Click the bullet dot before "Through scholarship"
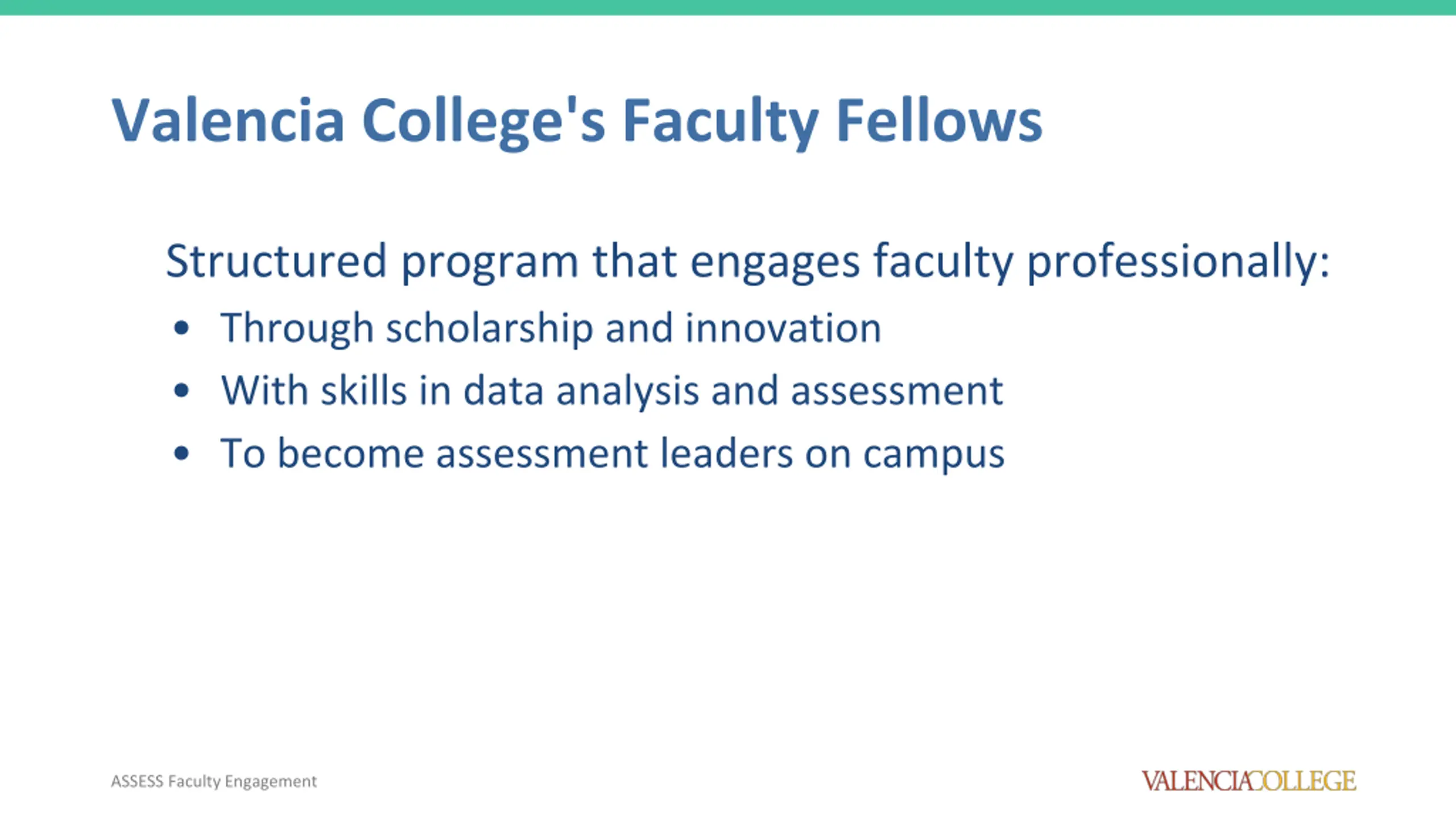The height and width of the screenshot is (819, 1456). click(181, 328)
